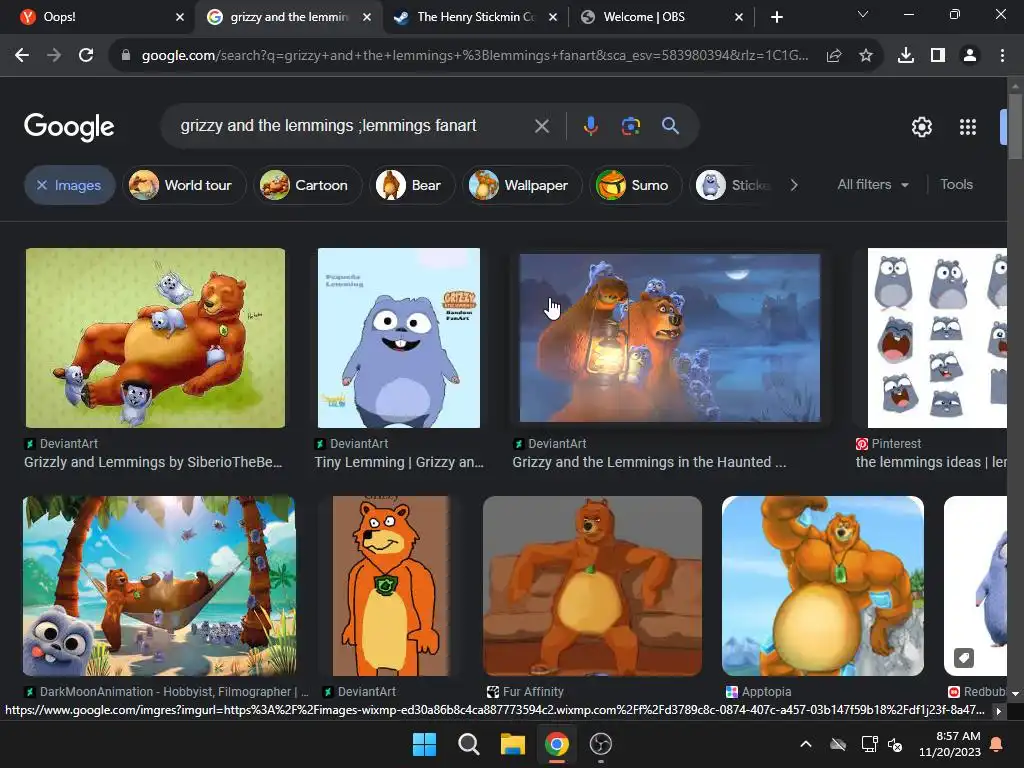The width and height of the screenshot is (1024, 768).
Task: Start voice search with microphone
Action: 590,126
